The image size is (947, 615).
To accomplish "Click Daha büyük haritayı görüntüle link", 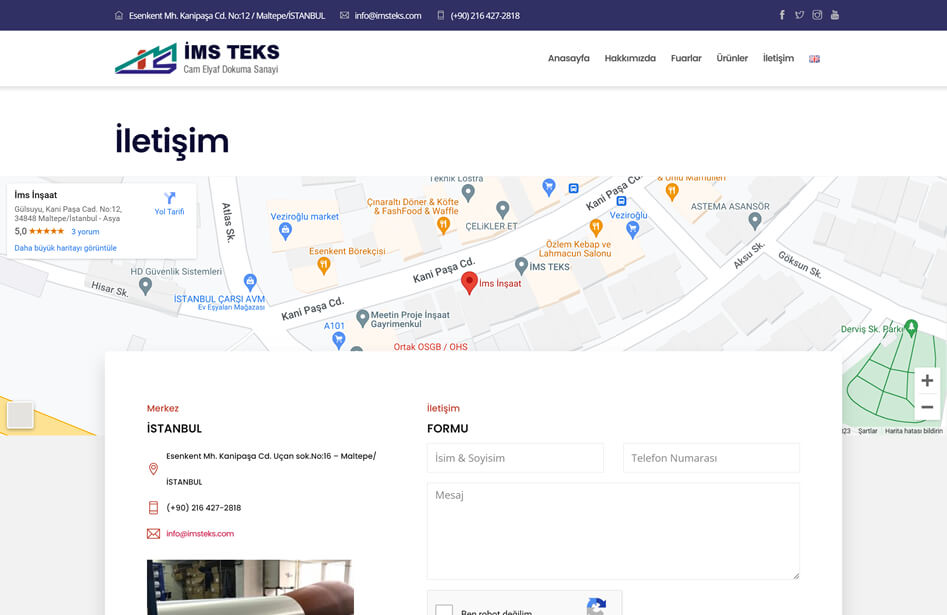I will [65, 248].
